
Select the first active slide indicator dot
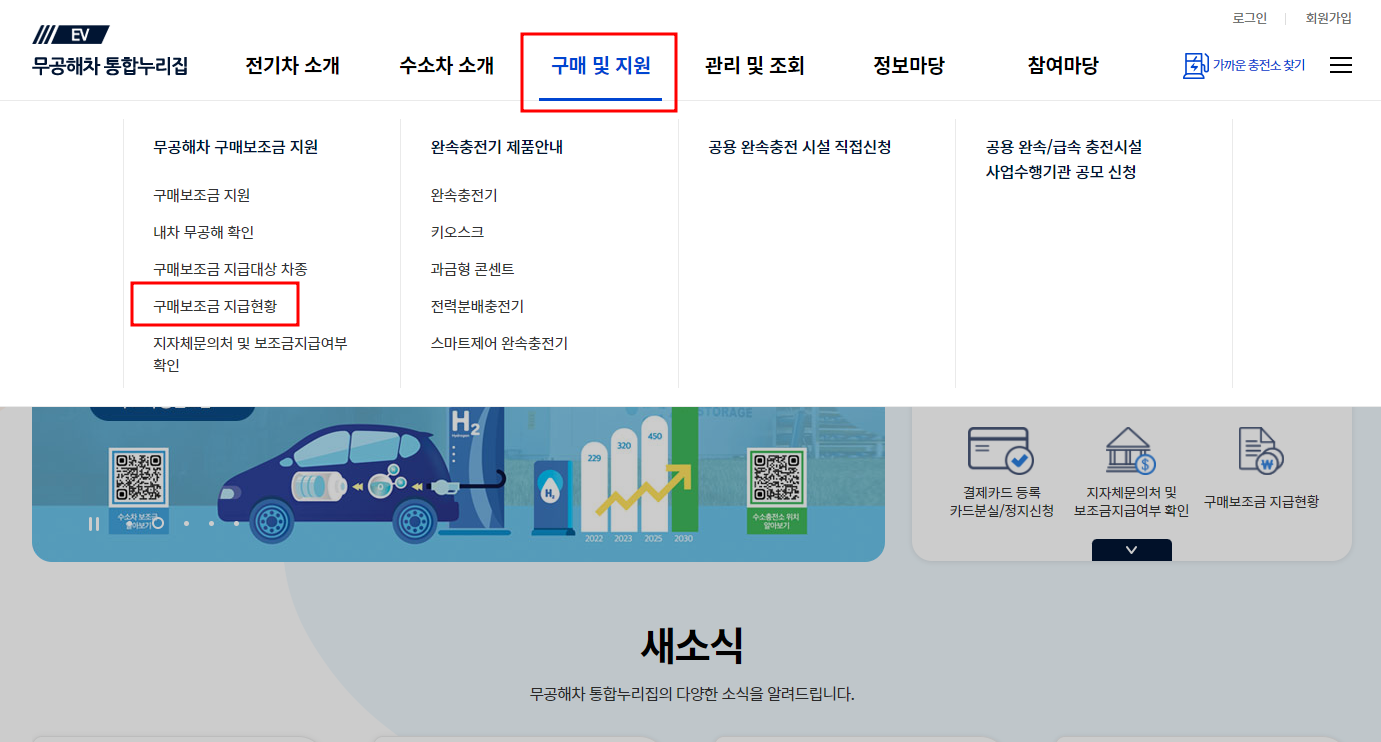(x=158, y=523)
